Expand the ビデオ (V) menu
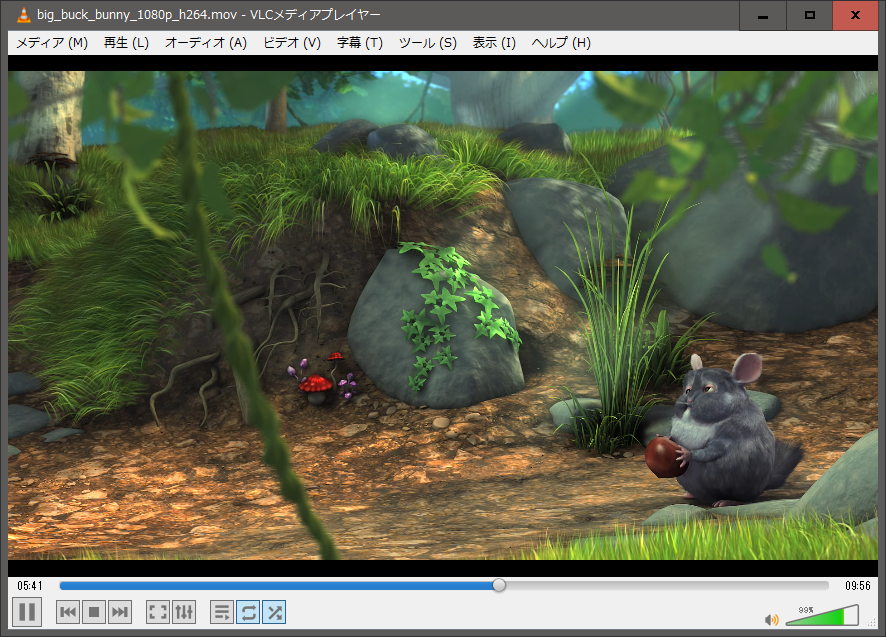Viewport: 886px width, 637px height. (292, 43)
